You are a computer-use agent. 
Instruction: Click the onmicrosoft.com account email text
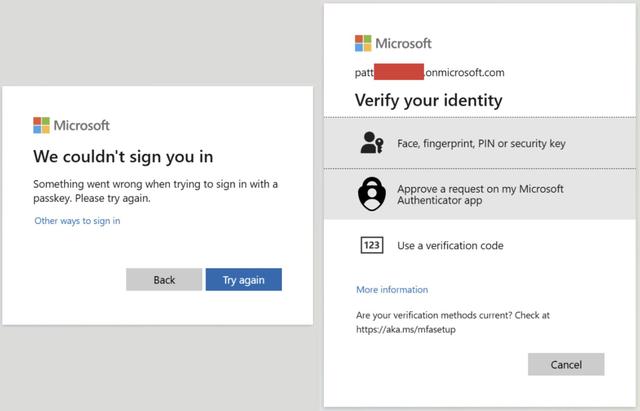[429, 73]
